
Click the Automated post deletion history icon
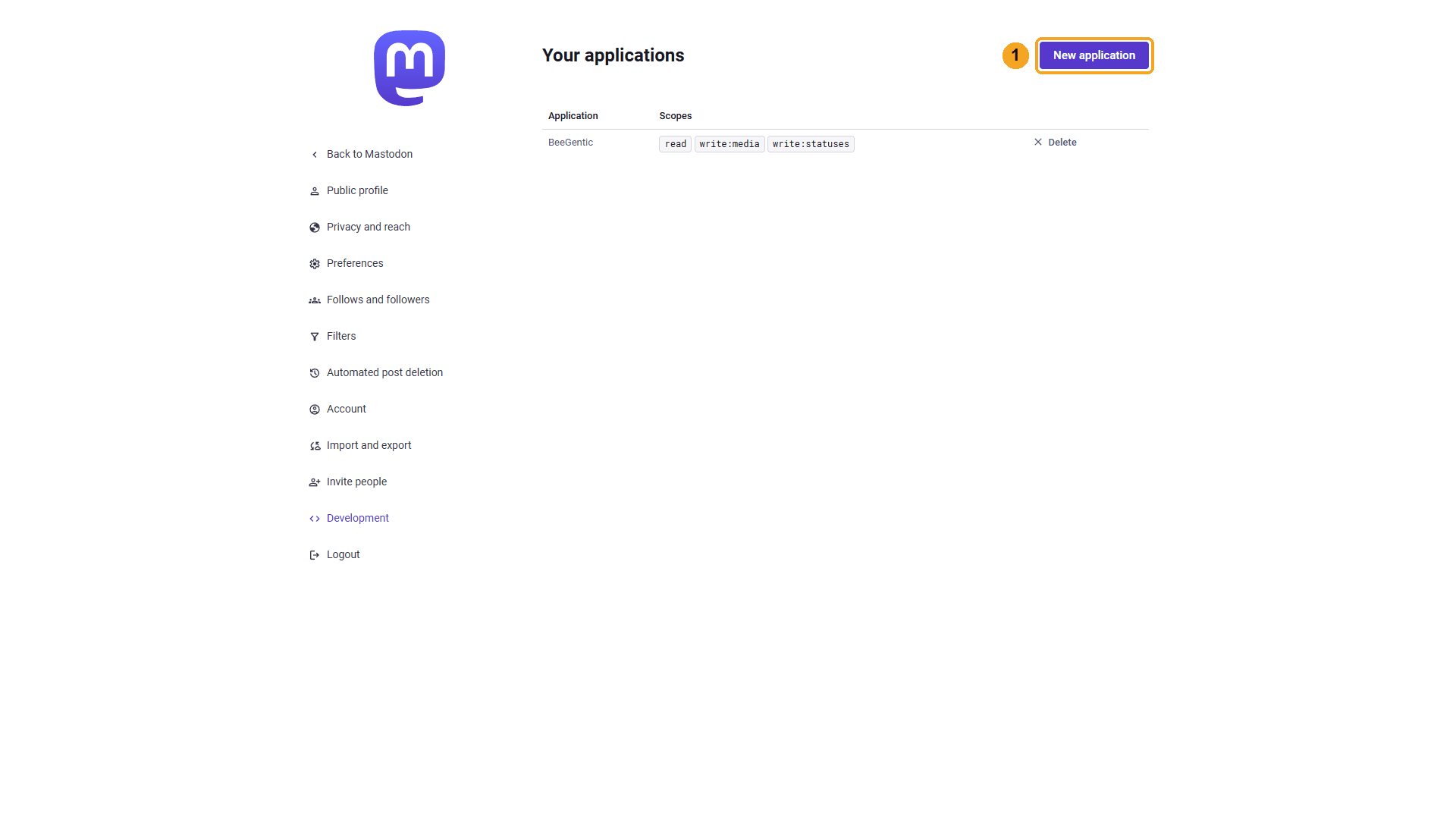(x=315, y=373)
